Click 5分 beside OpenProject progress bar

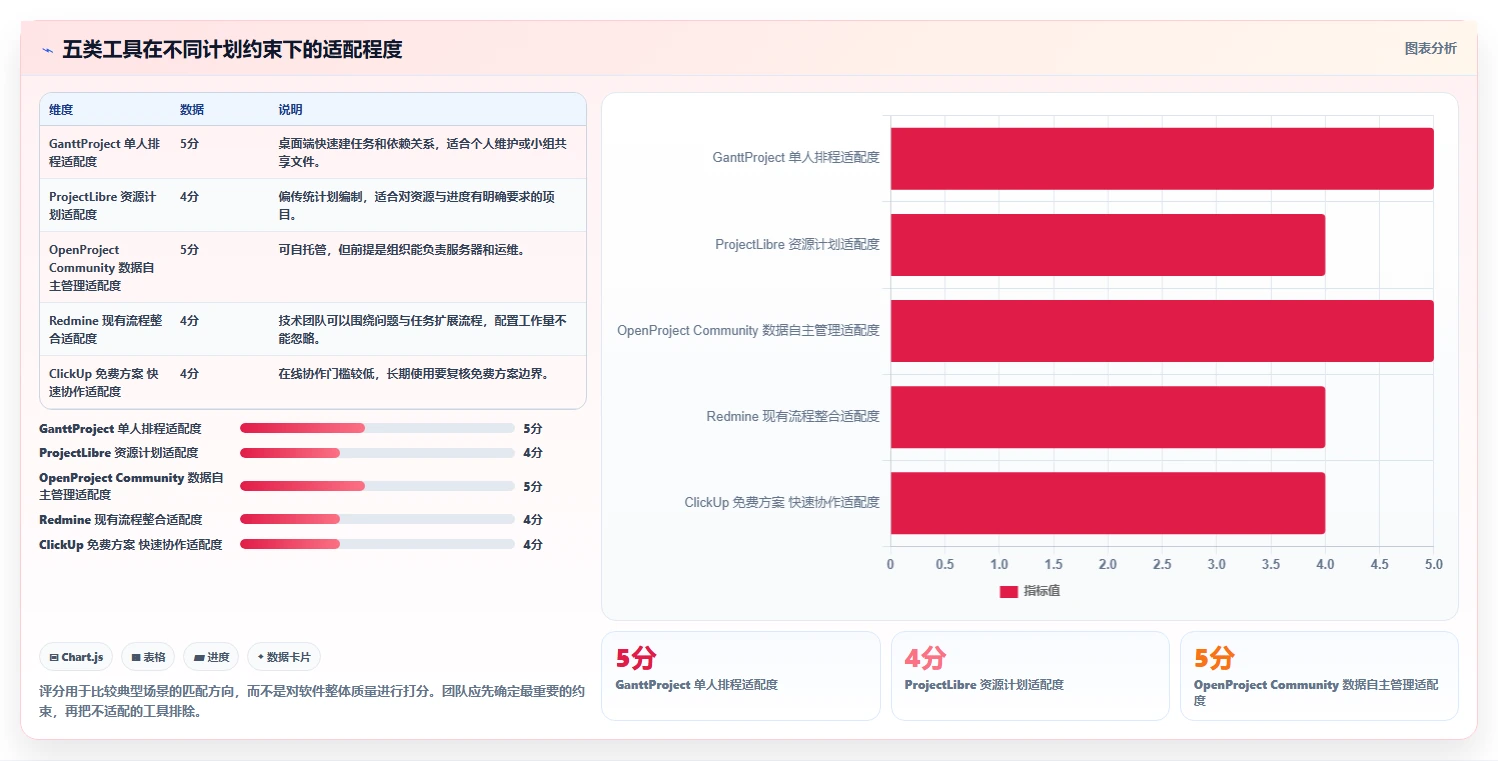click(x=533, y=486)
